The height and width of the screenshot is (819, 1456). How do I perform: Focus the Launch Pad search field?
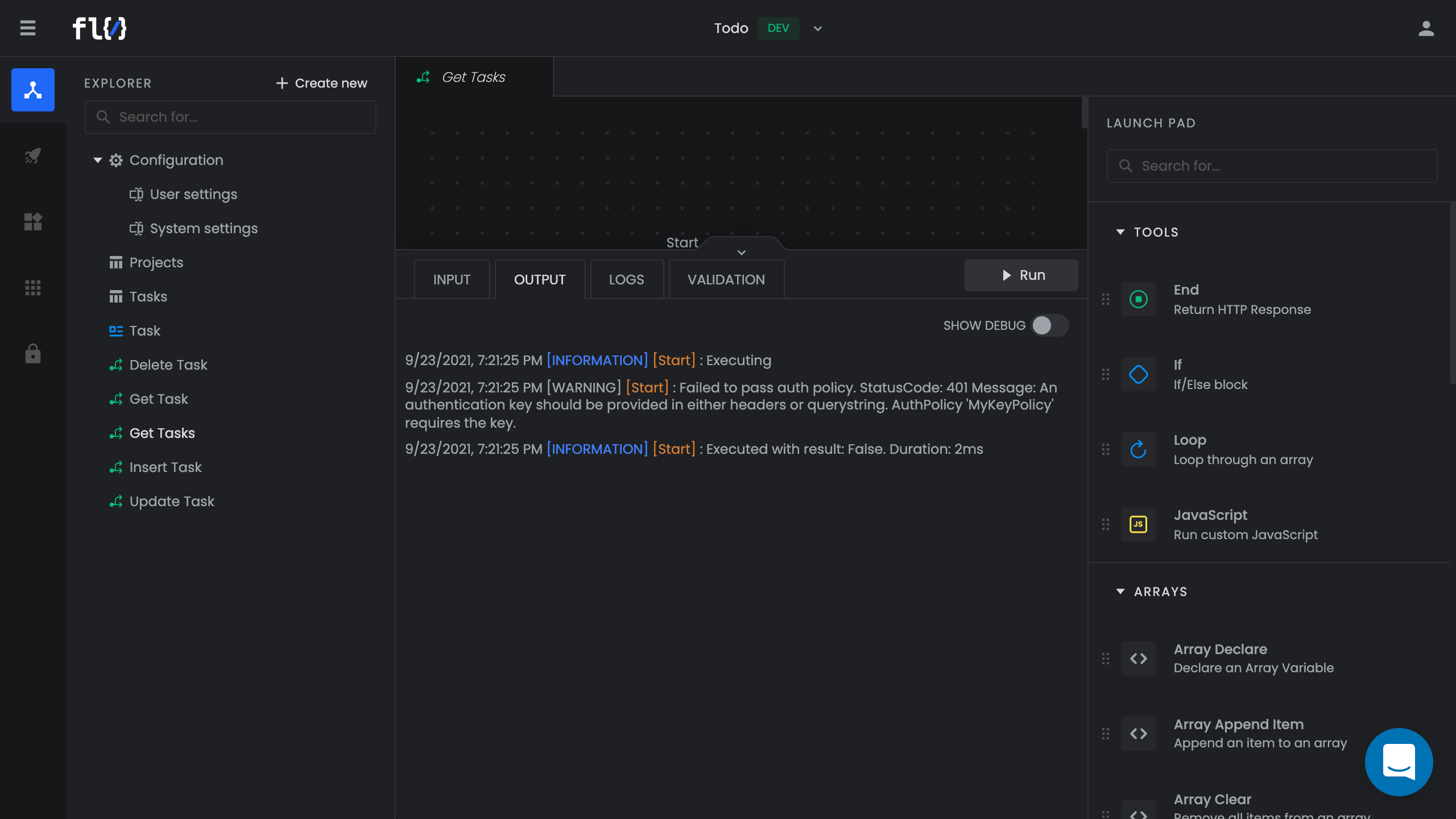[1272, 166]
